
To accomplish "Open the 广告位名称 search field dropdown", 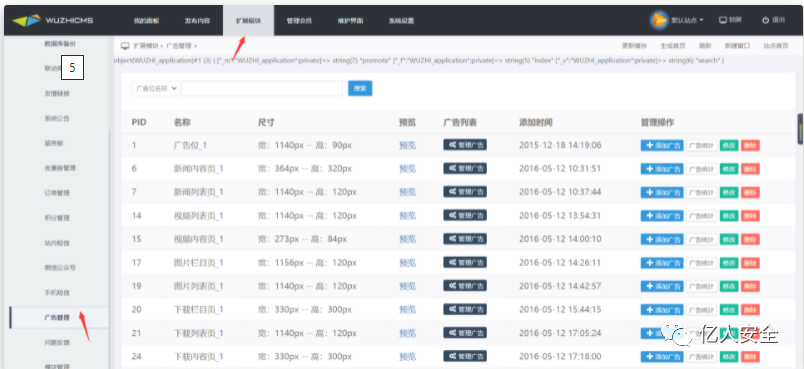I will coord(155,88).
